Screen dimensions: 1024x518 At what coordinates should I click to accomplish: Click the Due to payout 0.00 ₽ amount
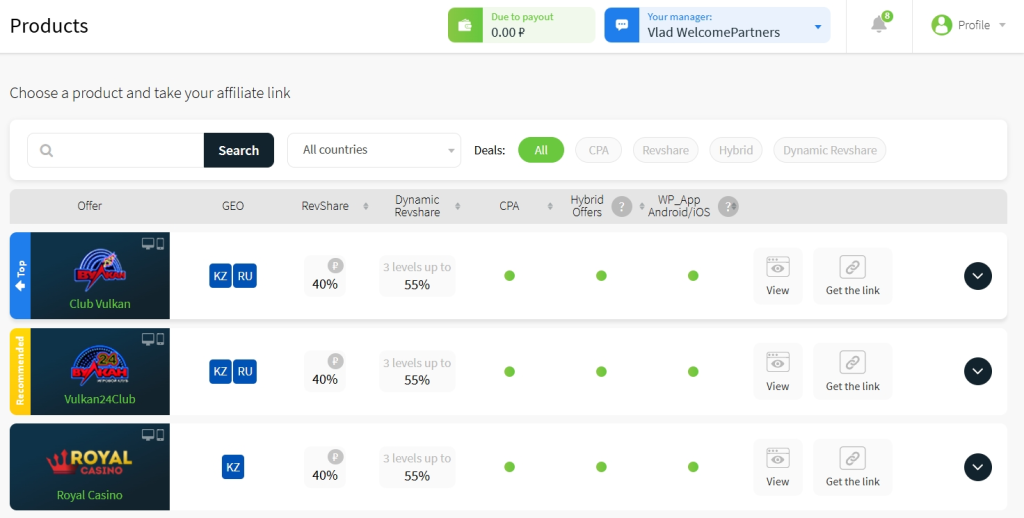click(508, 32)
